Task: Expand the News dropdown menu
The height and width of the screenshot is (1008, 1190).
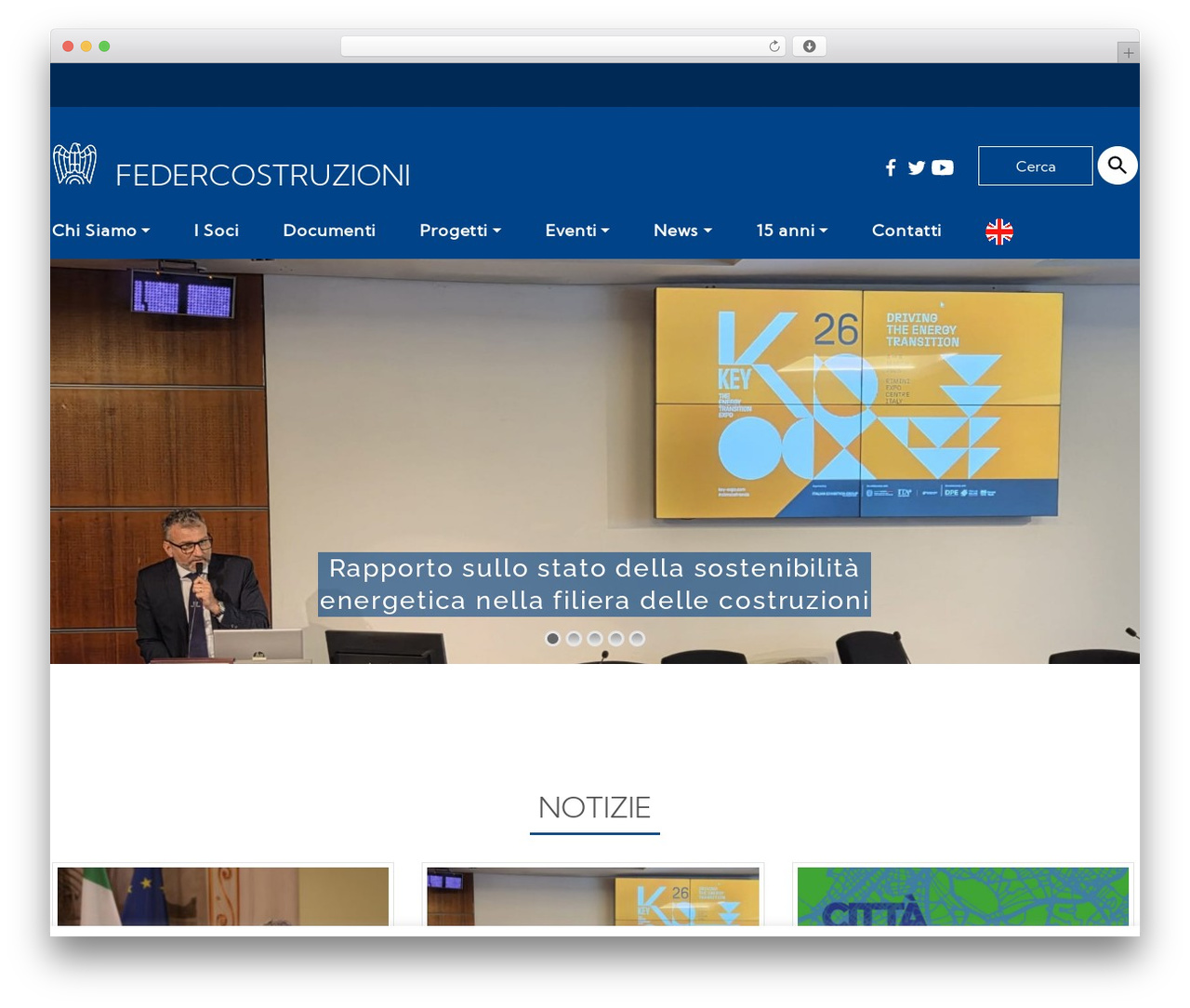Action: tap(682, 231)
